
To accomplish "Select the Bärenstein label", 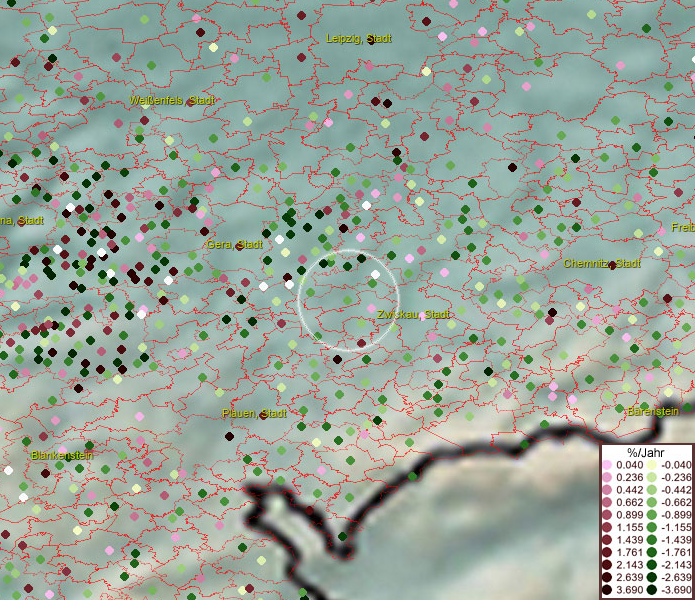I will [x=653, y=411].
